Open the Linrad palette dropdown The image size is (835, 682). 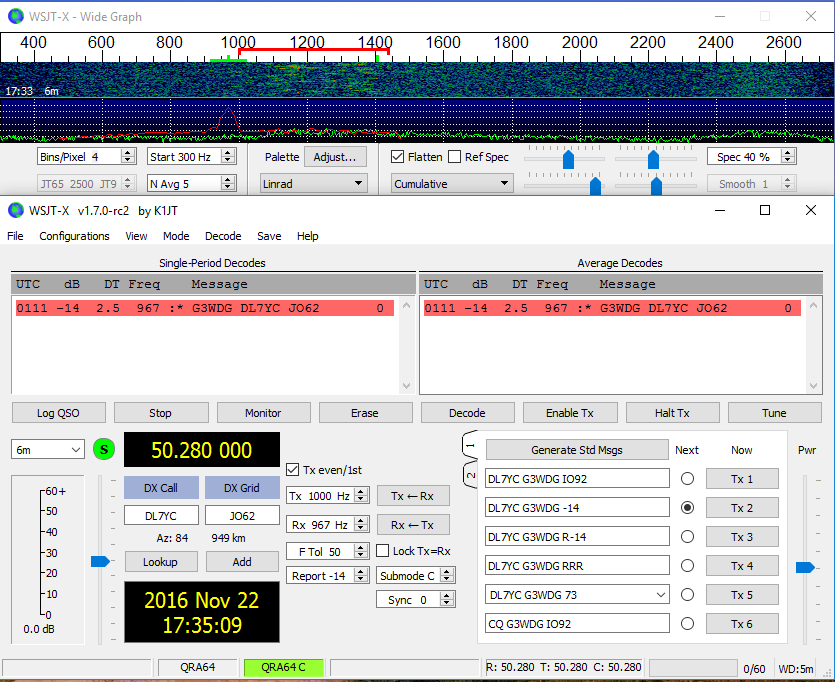[x=313, y=184]
